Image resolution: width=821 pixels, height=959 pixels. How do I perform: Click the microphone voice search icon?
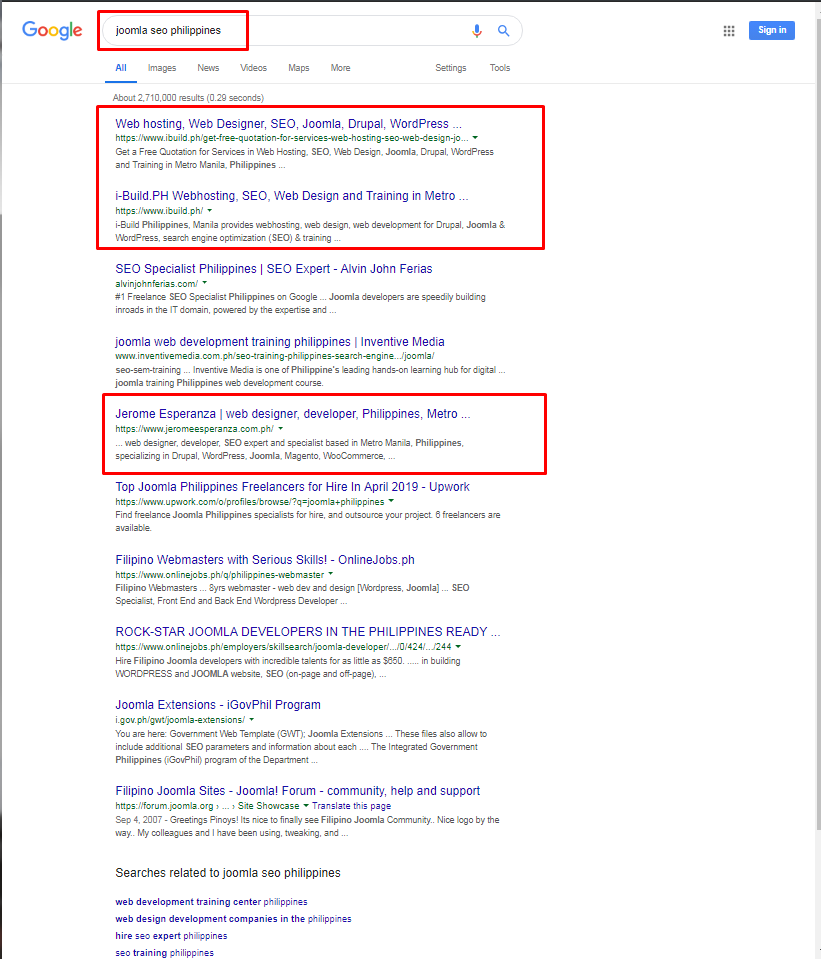tap(477, 31)
